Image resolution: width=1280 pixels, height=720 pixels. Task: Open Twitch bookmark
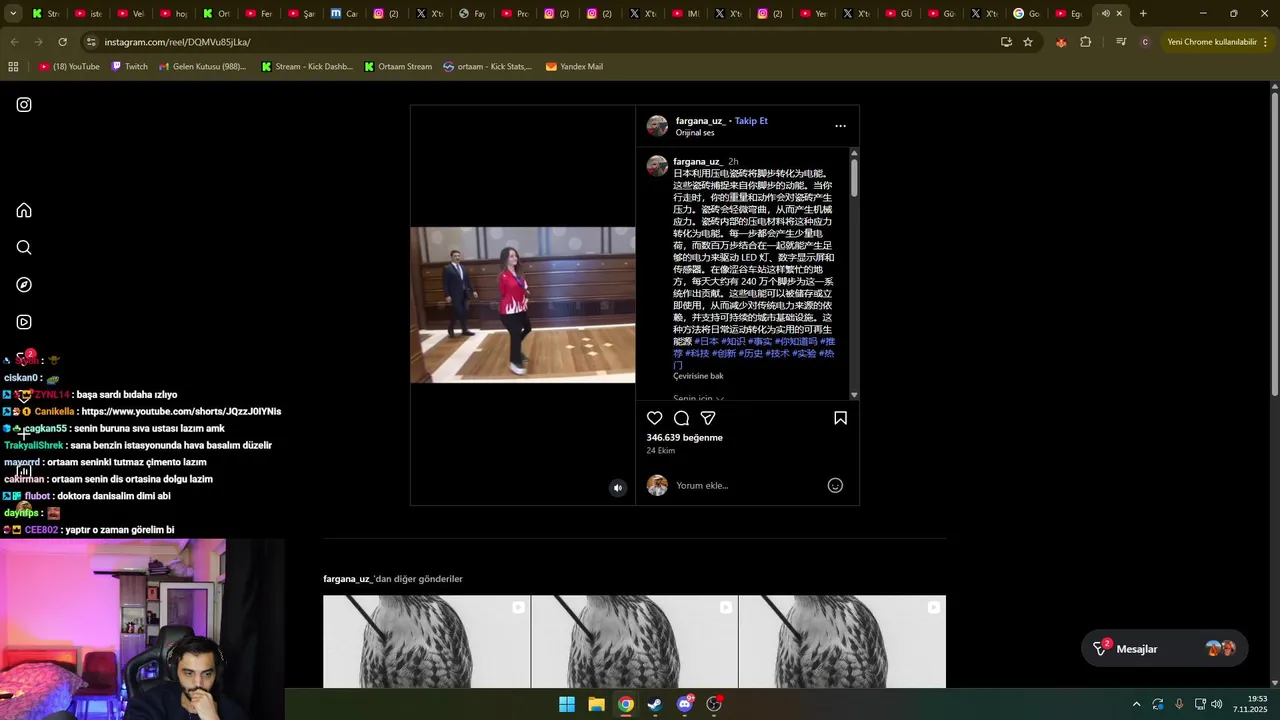click(129, 67)
